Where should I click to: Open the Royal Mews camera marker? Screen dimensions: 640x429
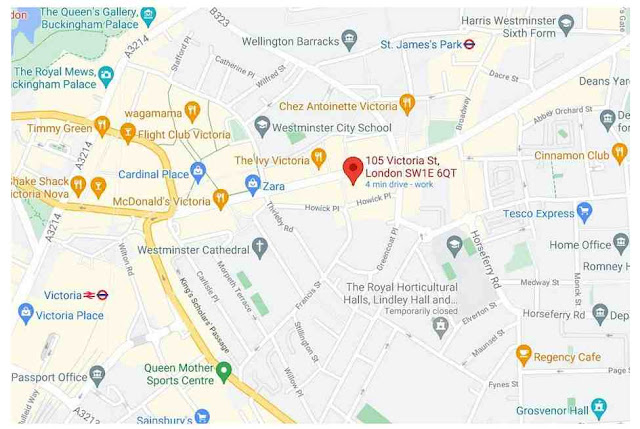point(106,76)
